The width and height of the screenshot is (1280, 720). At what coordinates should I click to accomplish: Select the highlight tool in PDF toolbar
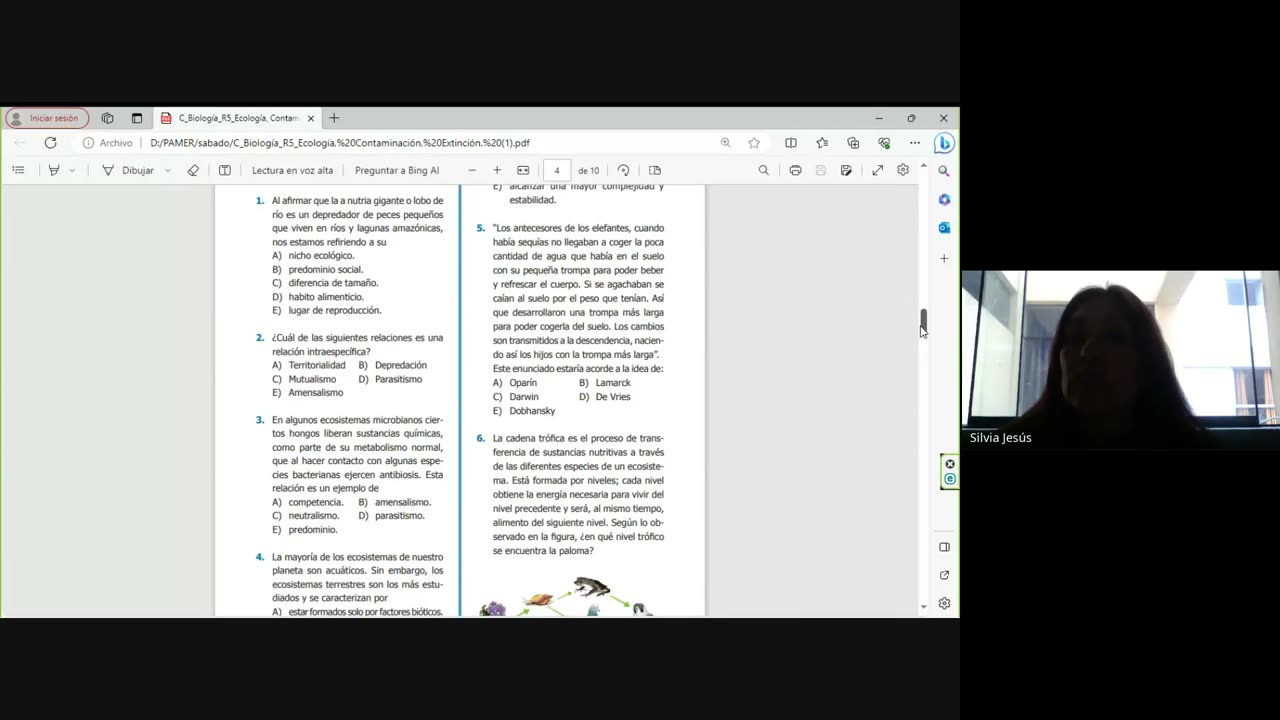(54, 170)
